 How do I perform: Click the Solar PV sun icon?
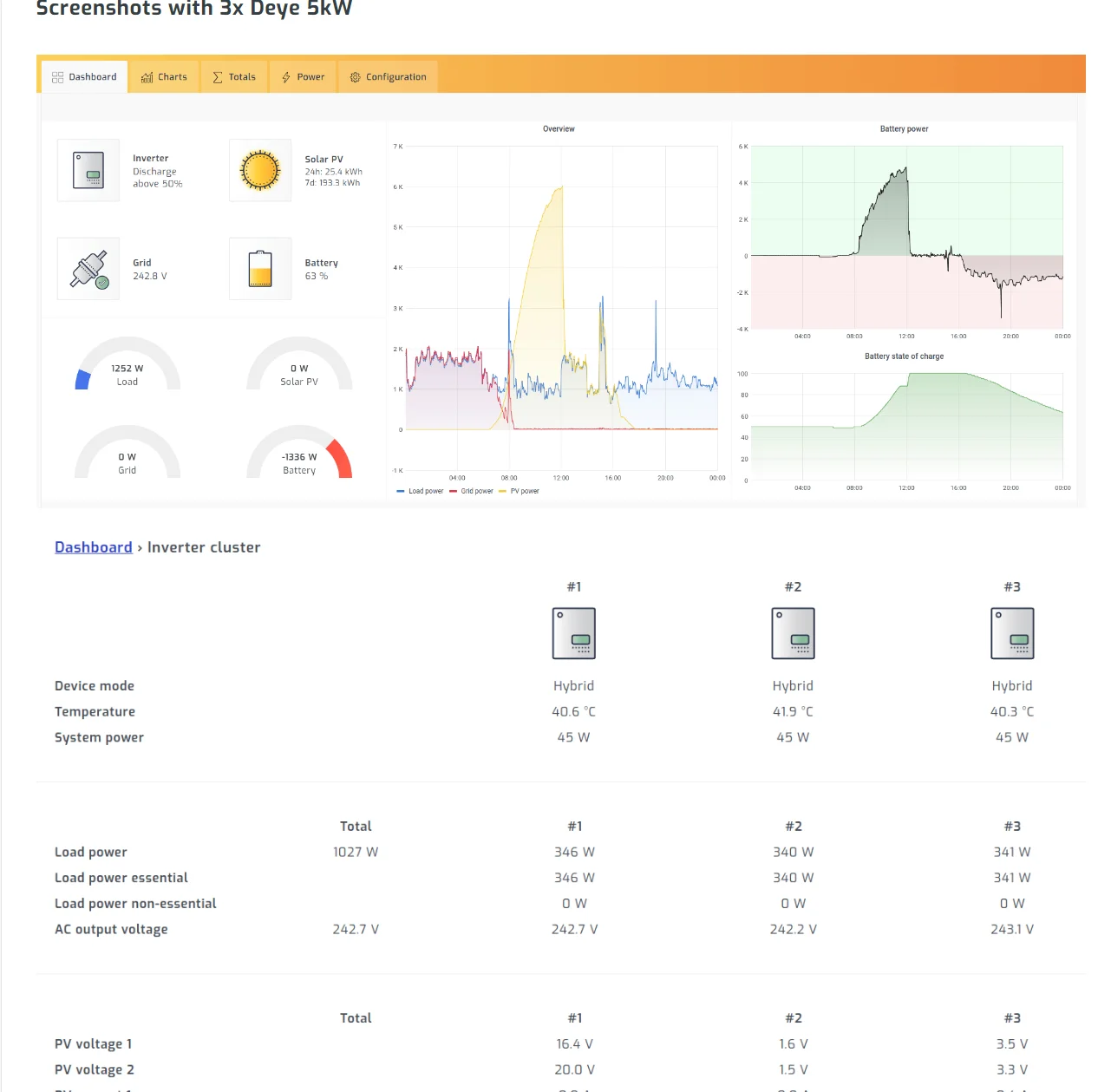point(260,170)
